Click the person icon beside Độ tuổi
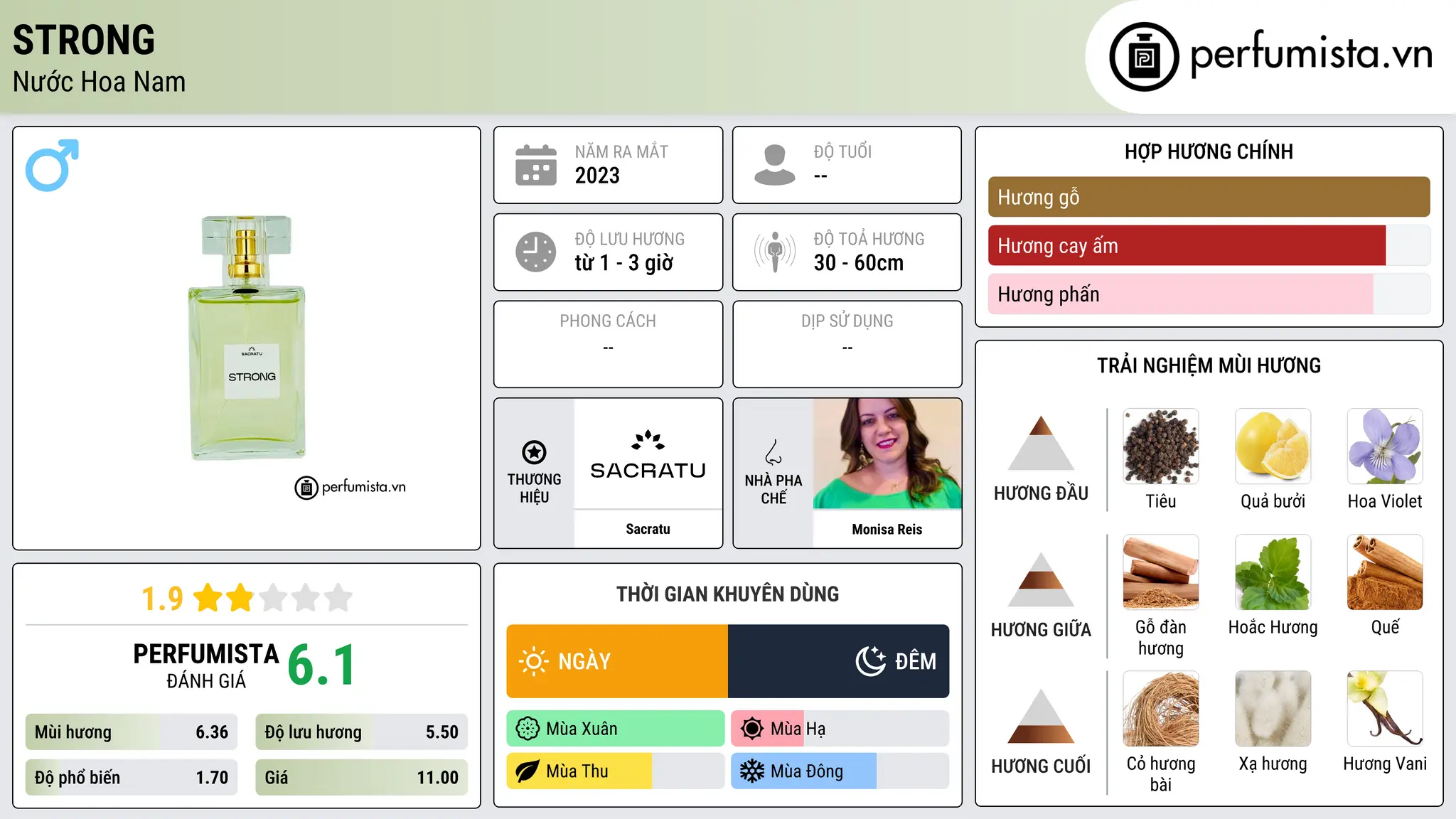Screen dimensions: 1456x819 coord(775,165)
